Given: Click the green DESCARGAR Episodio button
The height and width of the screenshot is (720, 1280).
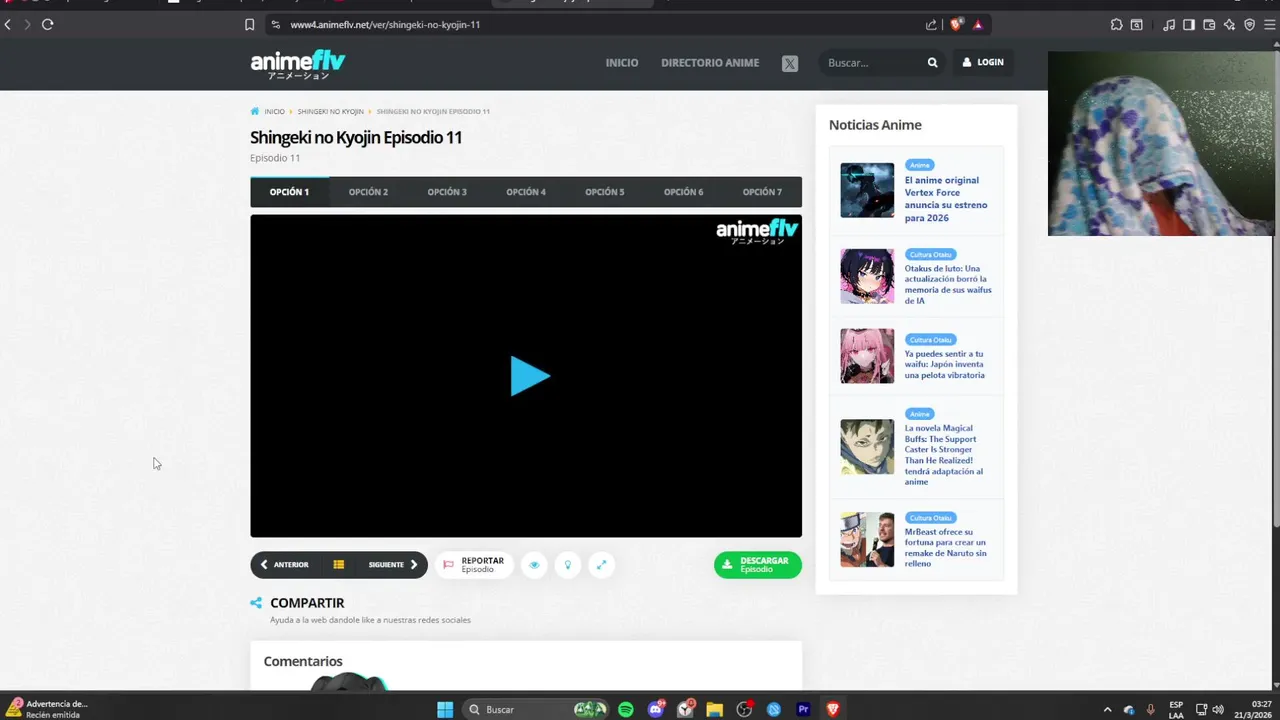Looking at the screenshot, I should pyautogui.click(x=758, y=565).
